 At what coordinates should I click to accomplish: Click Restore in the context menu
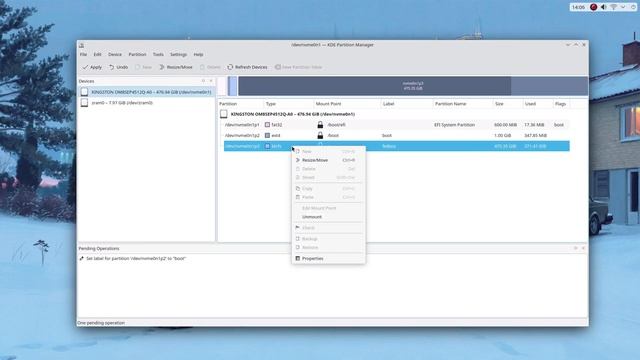pos(329,247)
